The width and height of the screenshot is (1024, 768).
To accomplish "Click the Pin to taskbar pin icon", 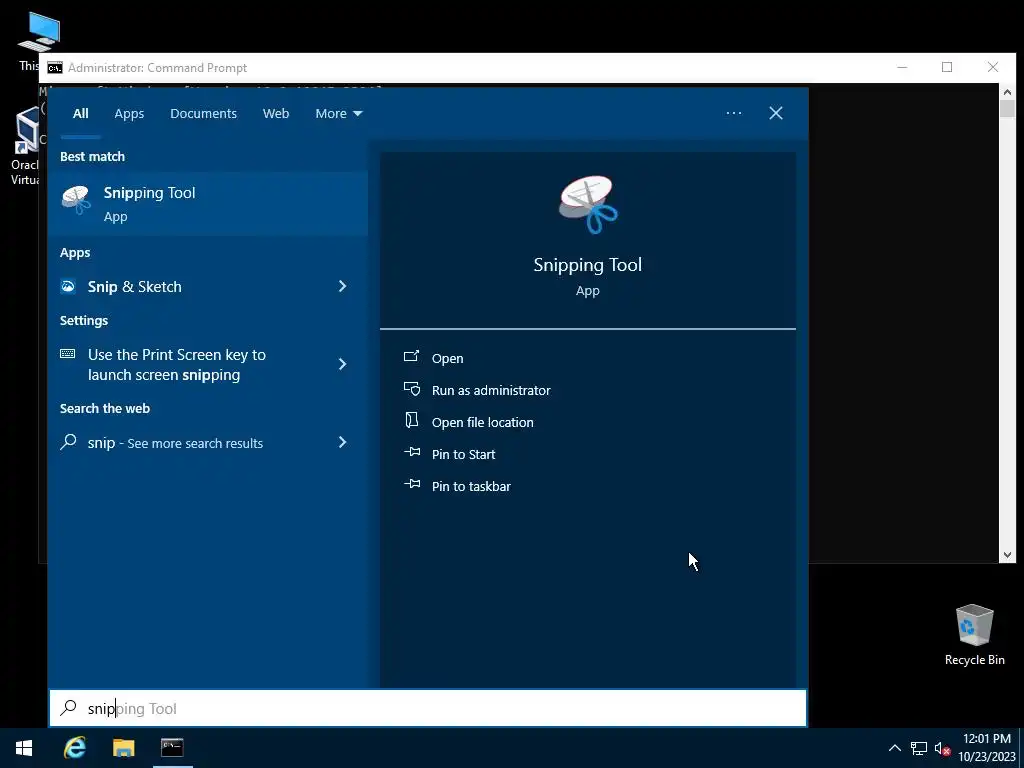I will pyautogui.click(x=411, y=484).
